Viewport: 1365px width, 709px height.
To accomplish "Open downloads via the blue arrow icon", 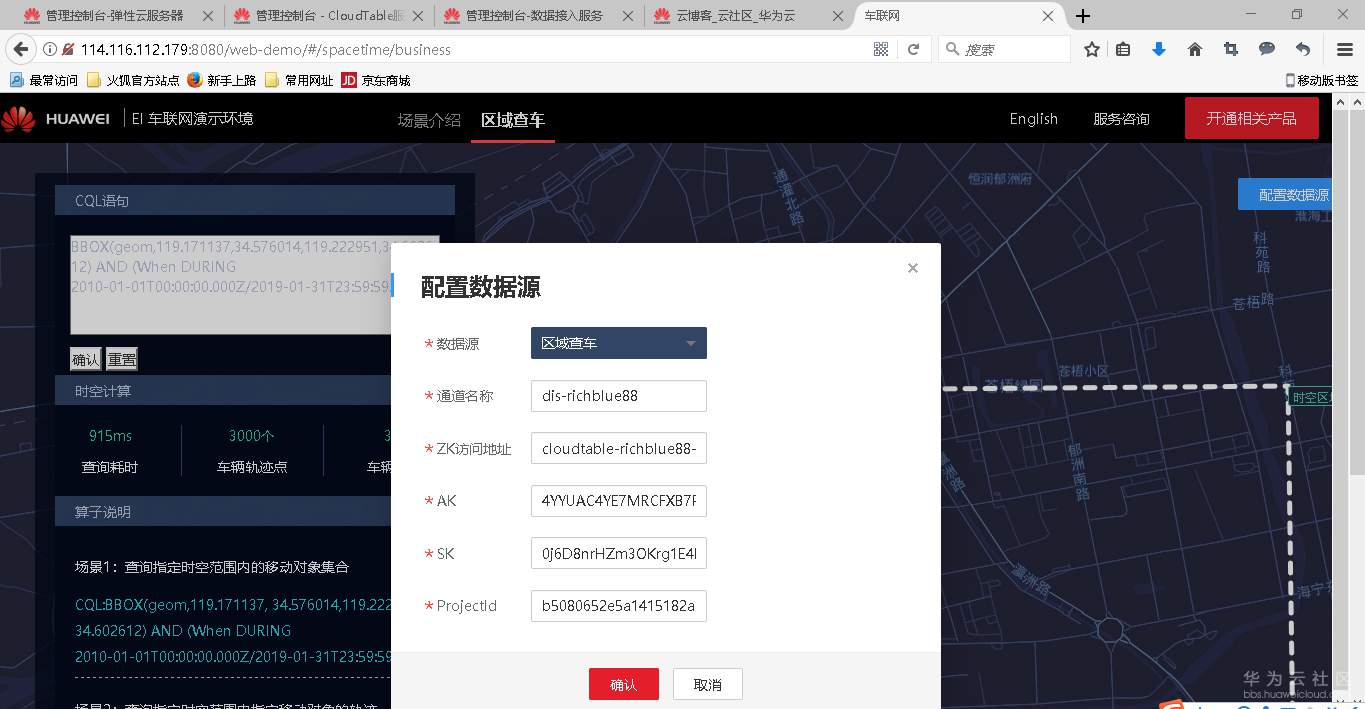I will tap(1159, 48).
